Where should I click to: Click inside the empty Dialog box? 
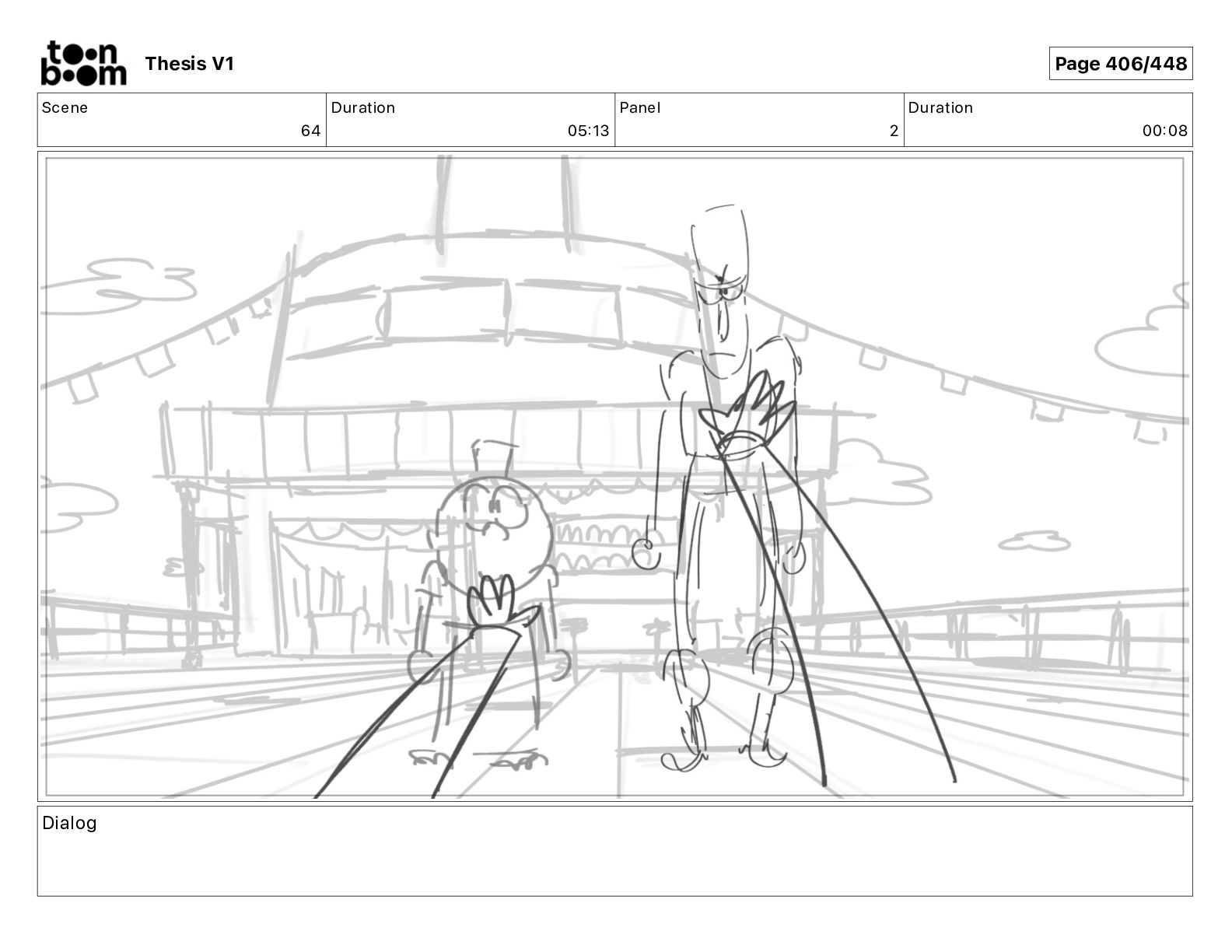coord(615,851)
